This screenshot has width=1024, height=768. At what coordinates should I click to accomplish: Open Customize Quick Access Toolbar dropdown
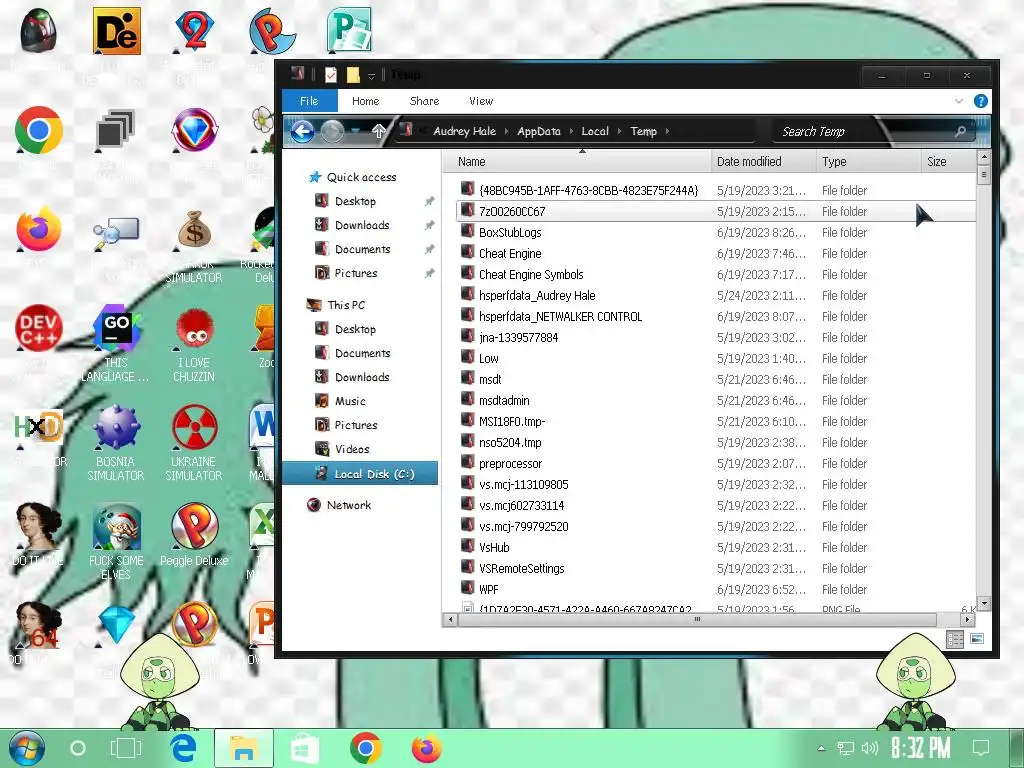(x=372, y=76)
